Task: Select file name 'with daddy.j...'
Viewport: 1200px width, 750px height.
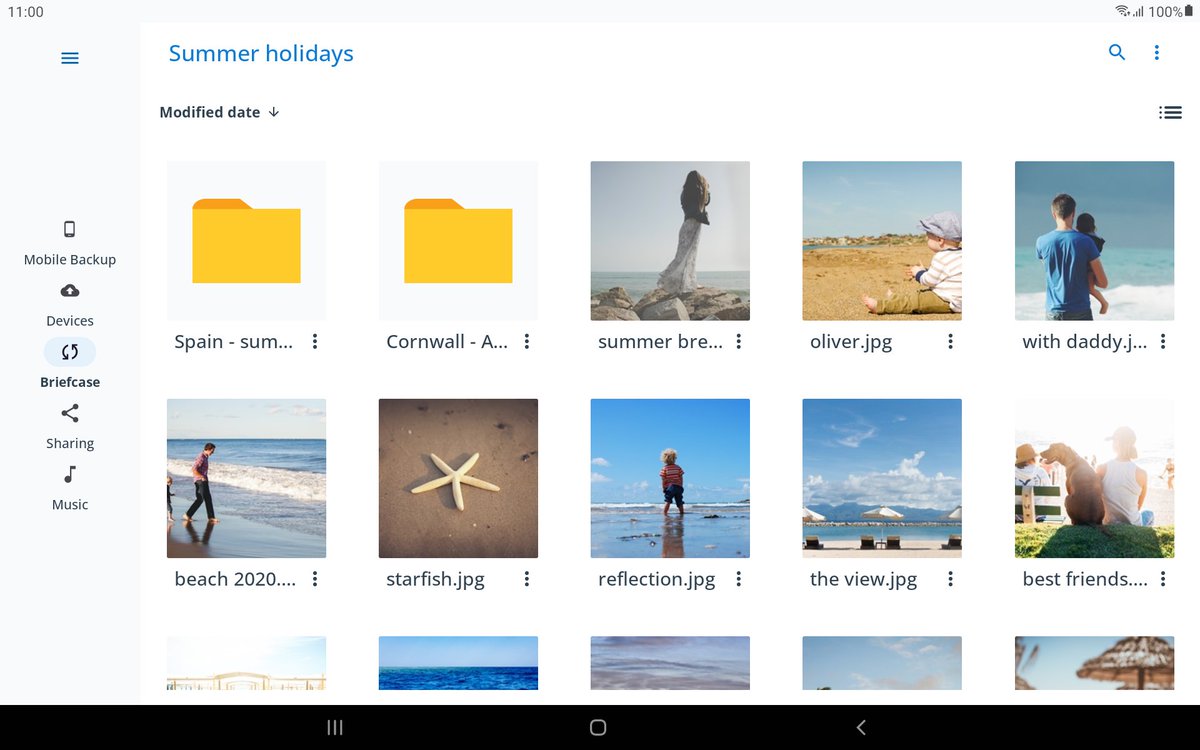Action: pos(1085,342)
